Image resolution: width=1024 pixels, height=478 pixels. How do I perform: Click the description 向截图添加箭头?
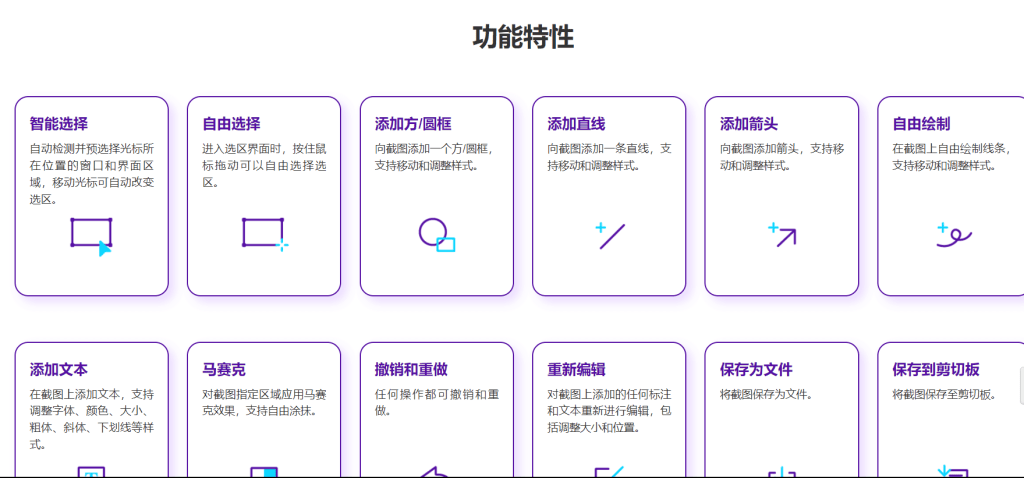tap(782, 157)
